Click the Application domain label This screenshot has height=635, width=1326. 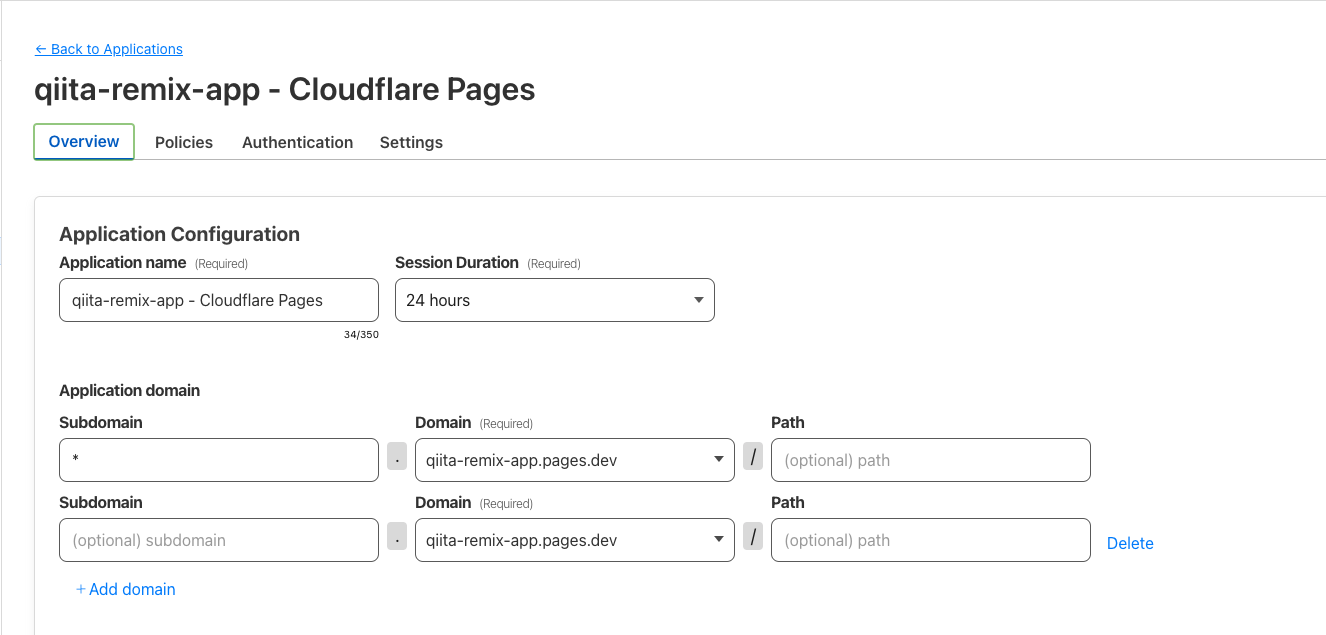130,390
